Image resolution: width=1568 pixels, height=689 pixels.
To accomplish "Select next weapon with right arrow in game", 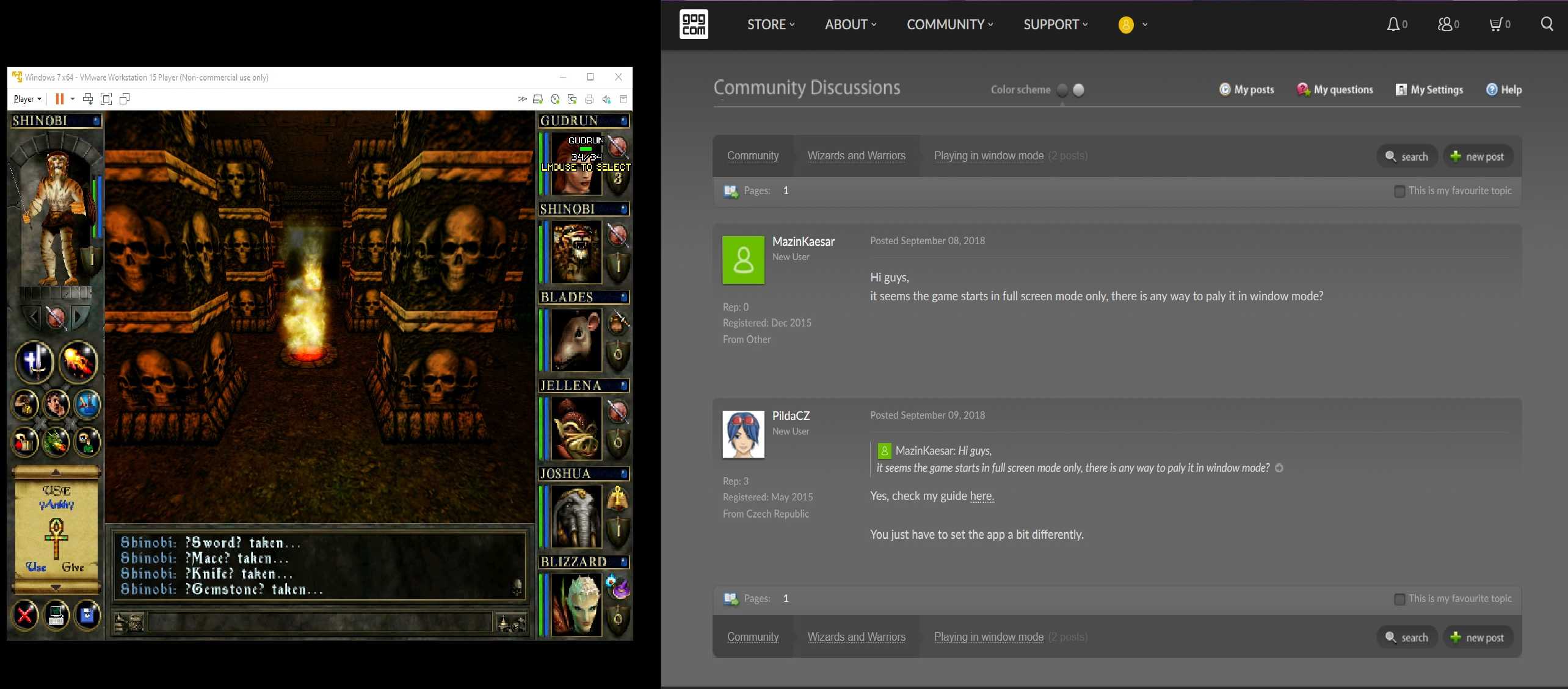I will 80,317.
